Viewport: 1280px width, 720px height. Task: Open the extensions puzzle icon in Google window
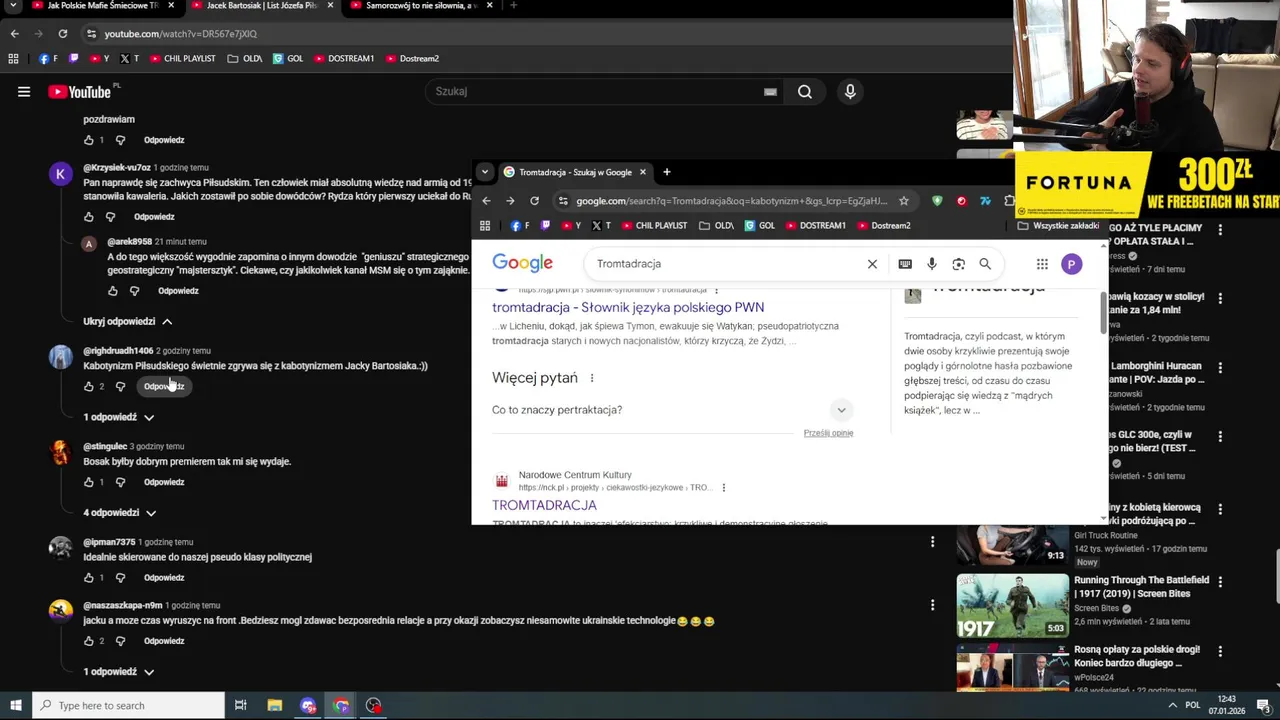[x=1009, y=201]
